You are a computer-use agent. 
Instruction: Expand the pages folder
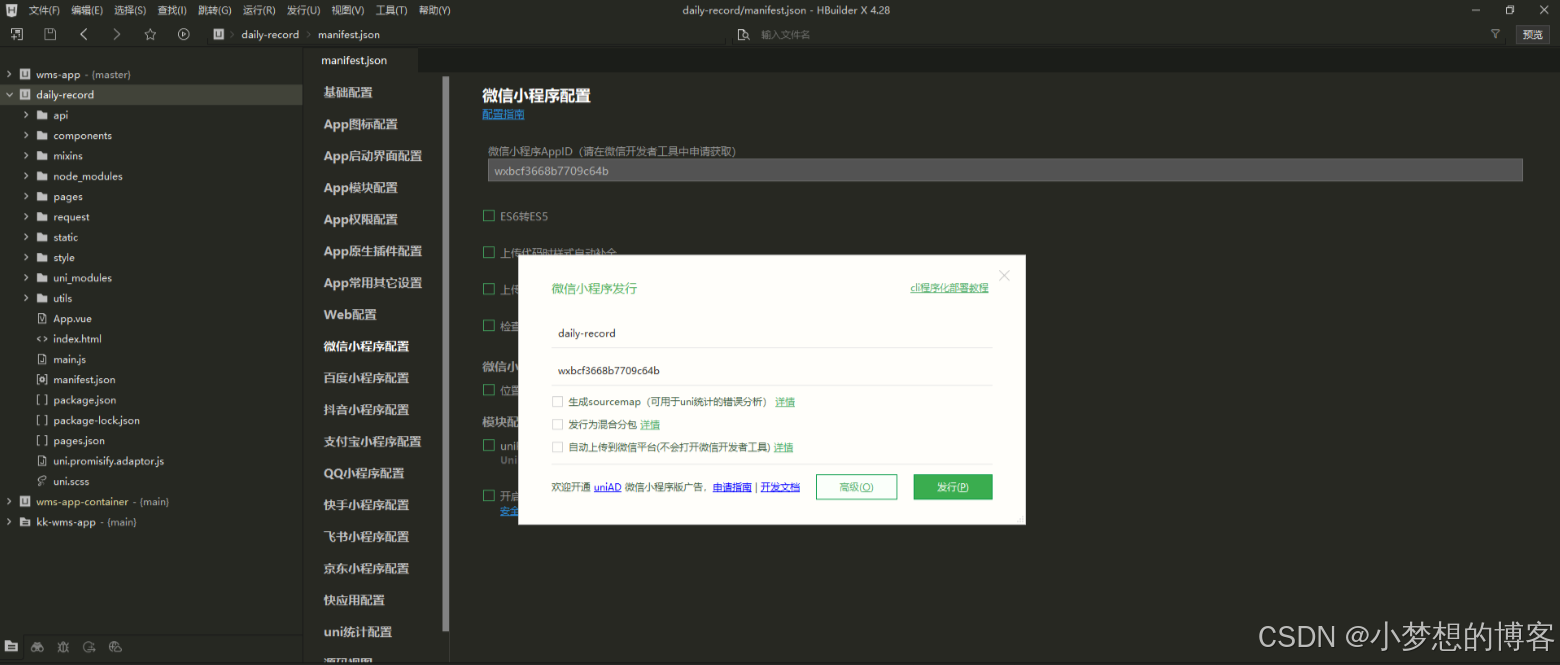(x=26, y=196)
